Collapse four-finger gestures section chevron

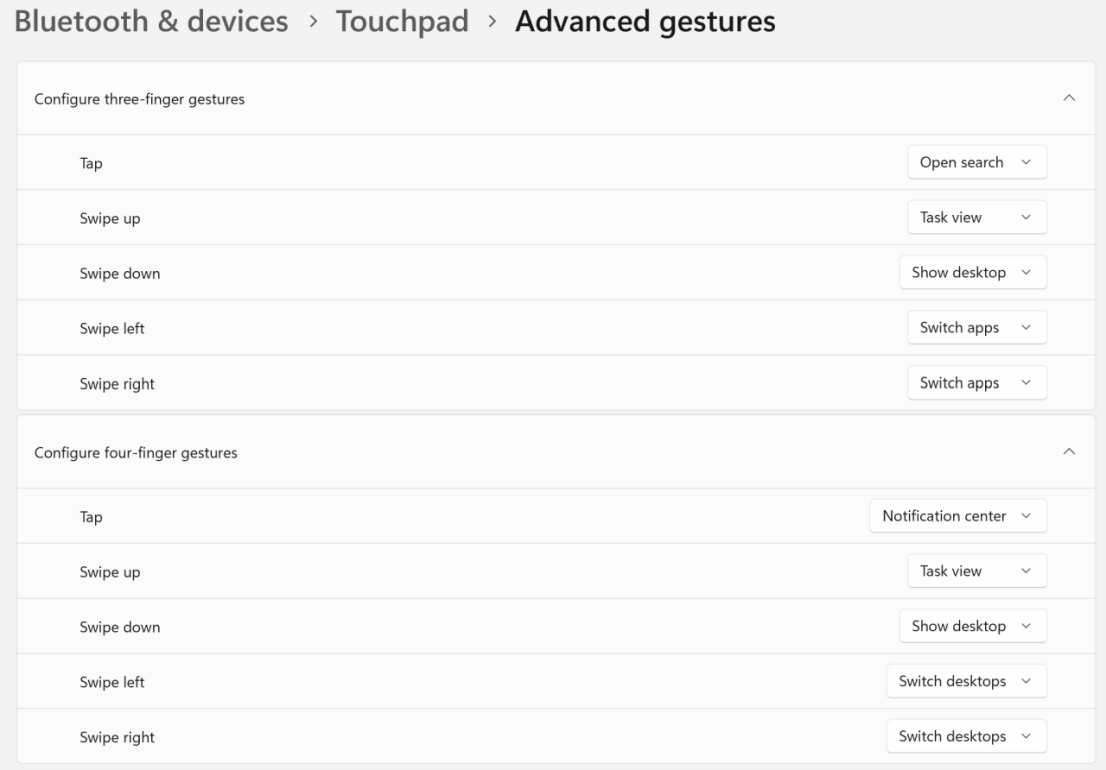[x=1069, y=453]
